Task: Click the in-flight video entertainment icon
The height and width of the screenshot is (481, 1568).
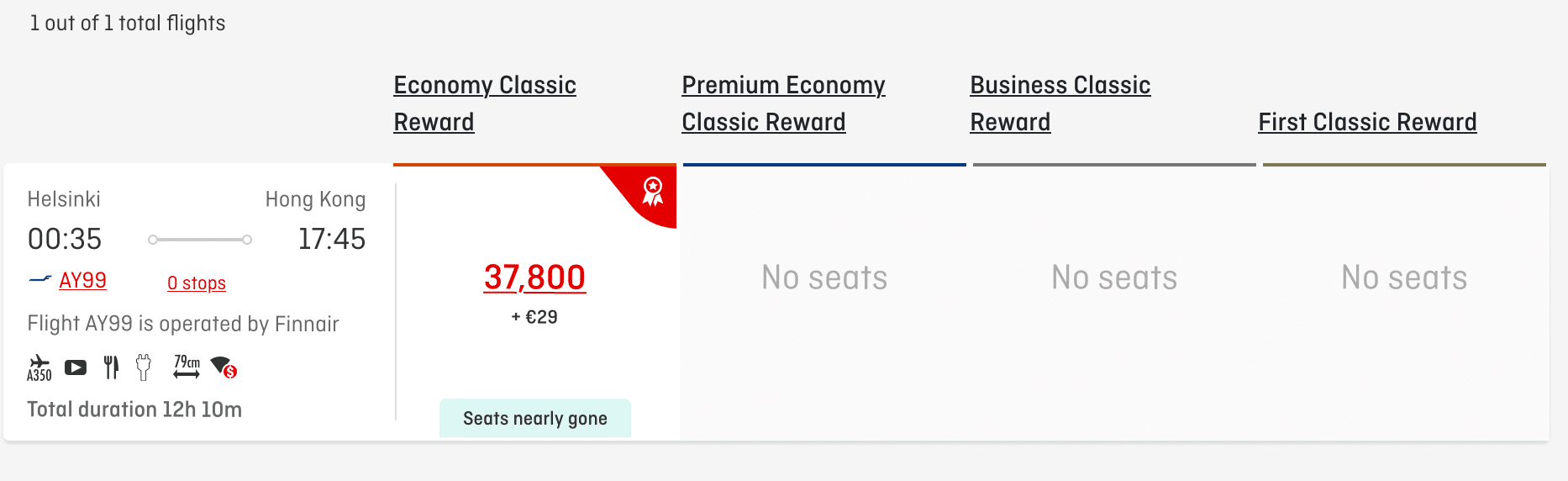Action: [x=76, y=367]
